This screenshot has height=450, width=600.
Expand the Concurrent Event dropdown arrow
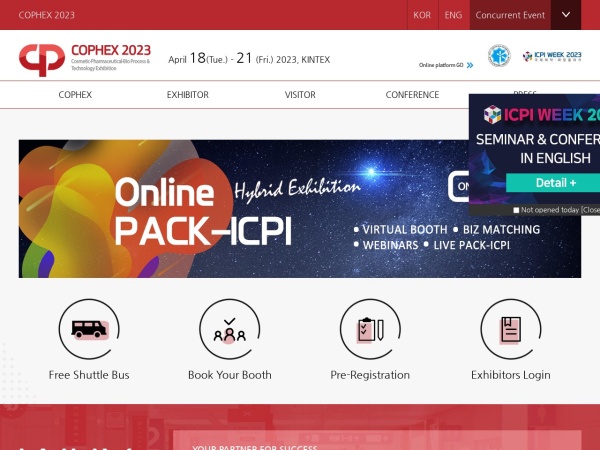click(x=566, y=15)
